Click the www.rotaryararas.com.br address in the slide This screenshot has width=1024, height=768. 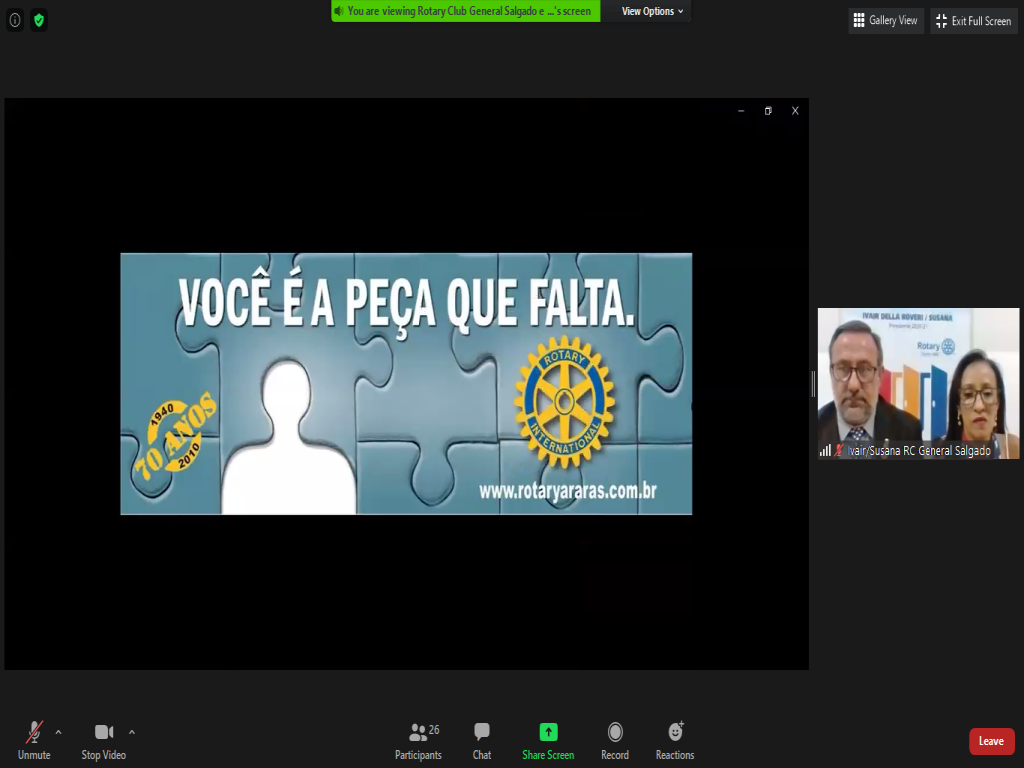567,491
